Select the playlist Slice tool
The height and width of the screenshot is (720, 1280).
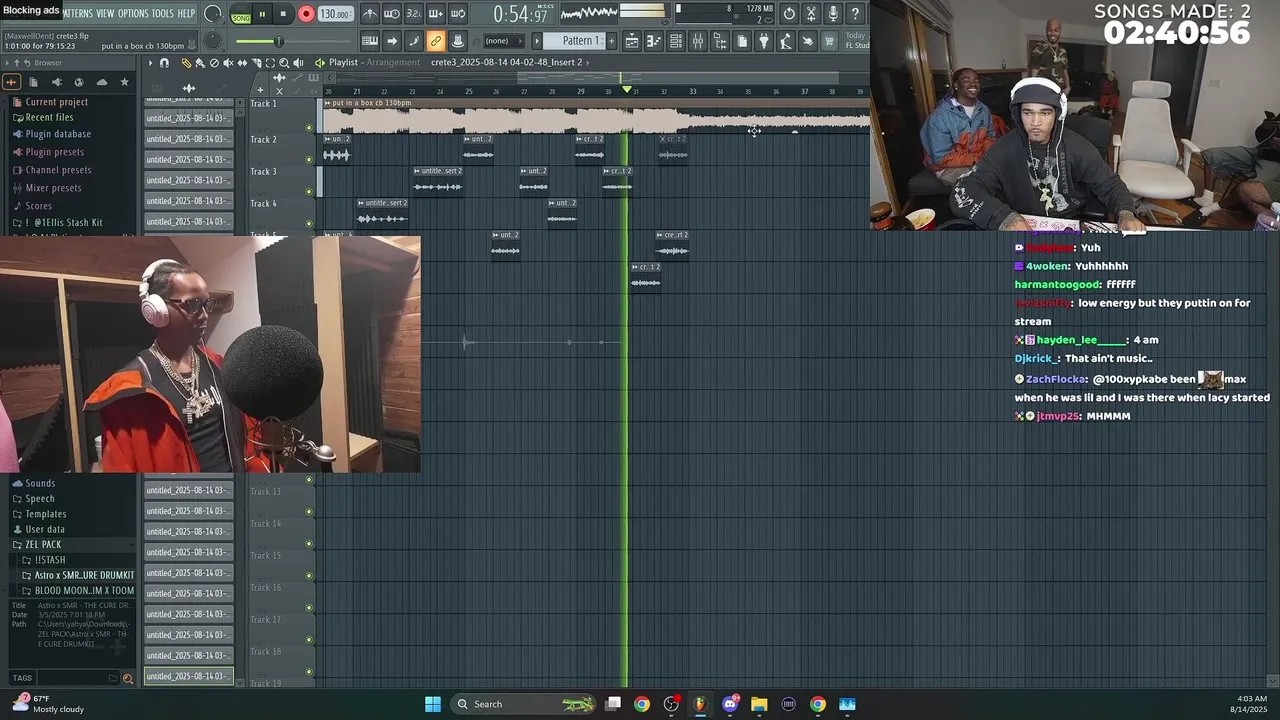point(256,63)
